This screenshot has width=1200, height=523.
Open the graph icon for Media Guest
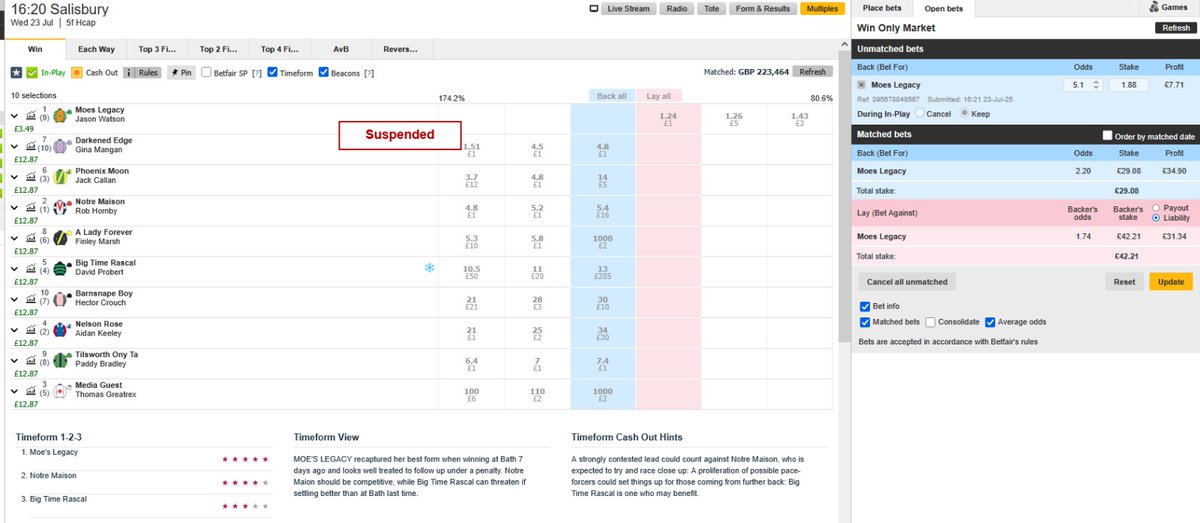pos(31,391)
